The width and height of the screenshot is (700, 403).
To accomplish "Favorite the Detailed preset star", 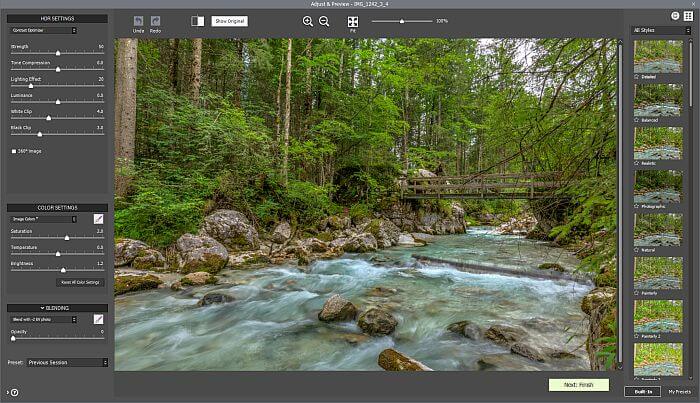I will pos(637,77).
